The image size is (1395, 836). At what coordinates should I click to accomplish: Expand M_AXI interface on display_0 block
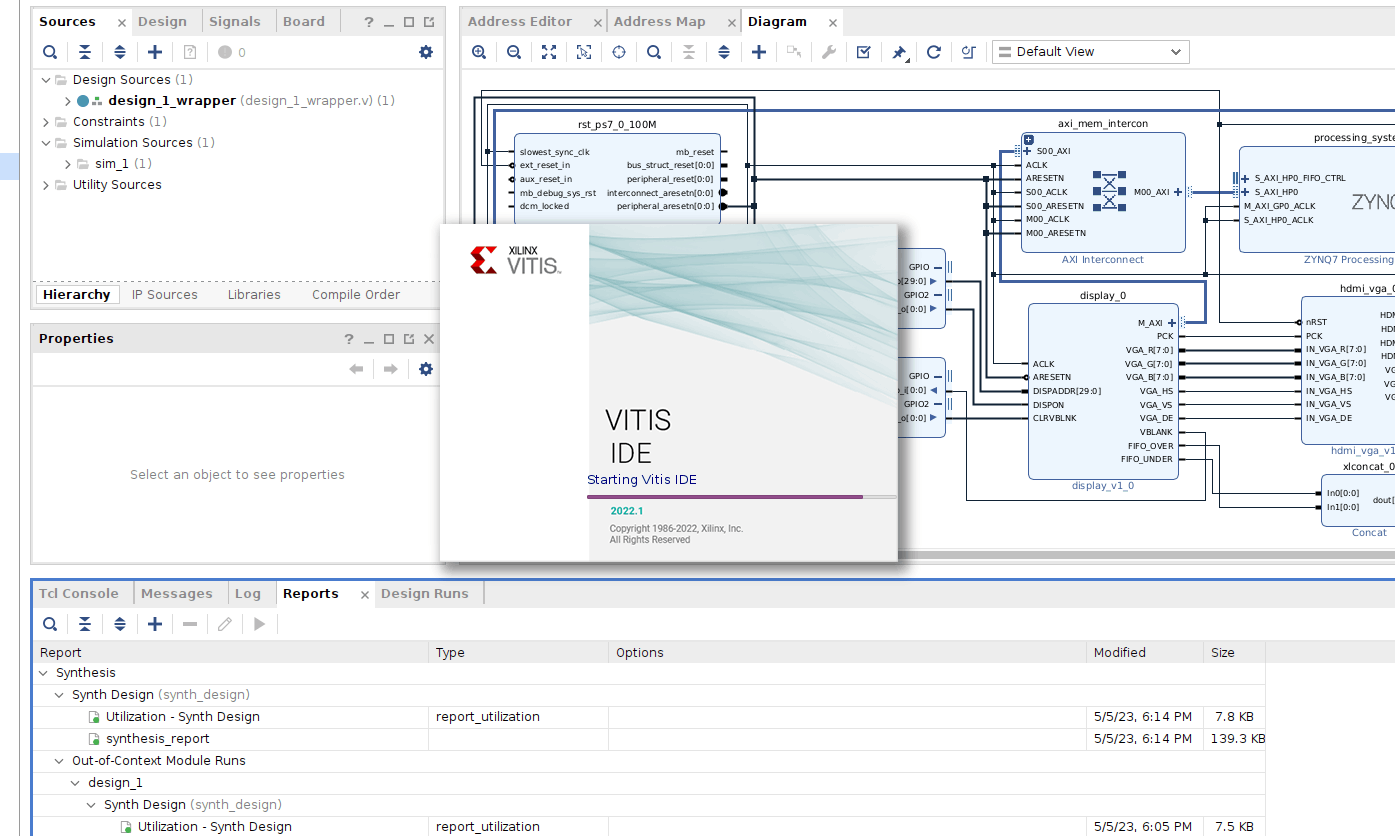click(x=1171, y=323)
